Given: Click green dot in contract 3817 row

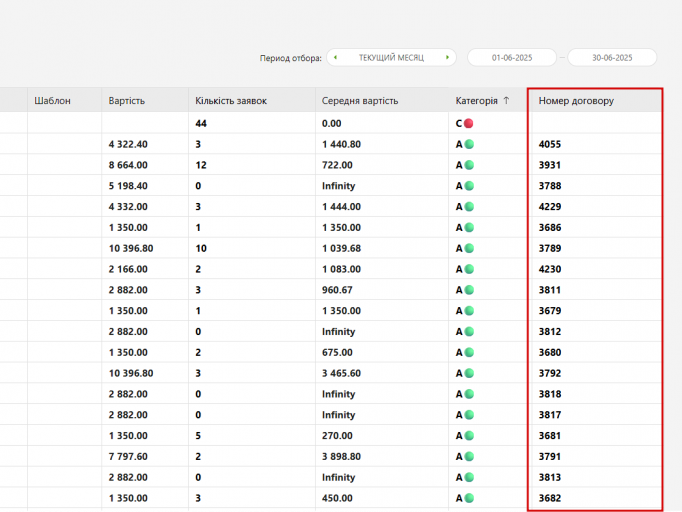Looking at the screenshot, I should 469,415.
